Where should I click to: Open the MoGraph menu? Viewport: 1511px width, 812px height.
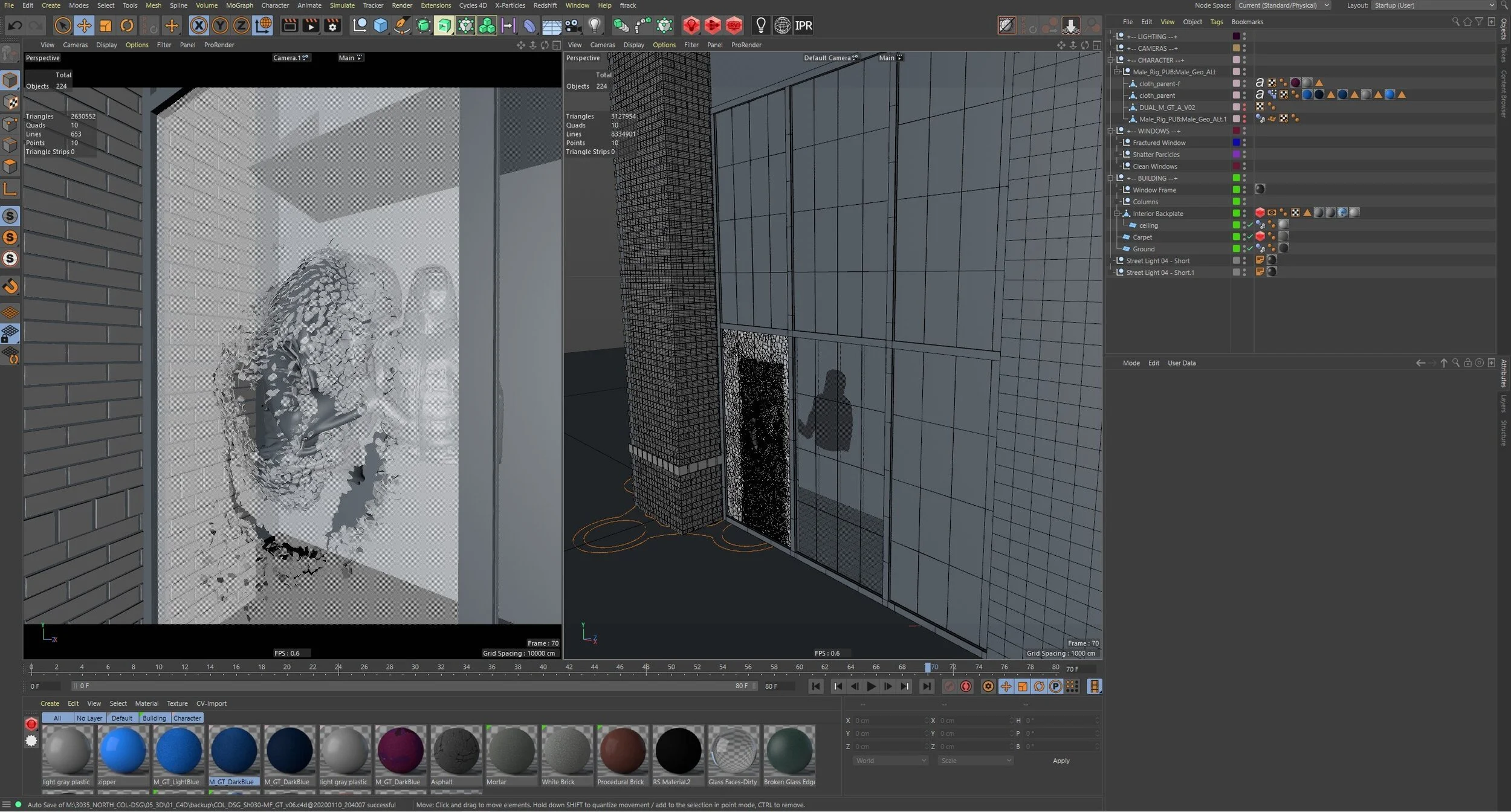[239, 5]
